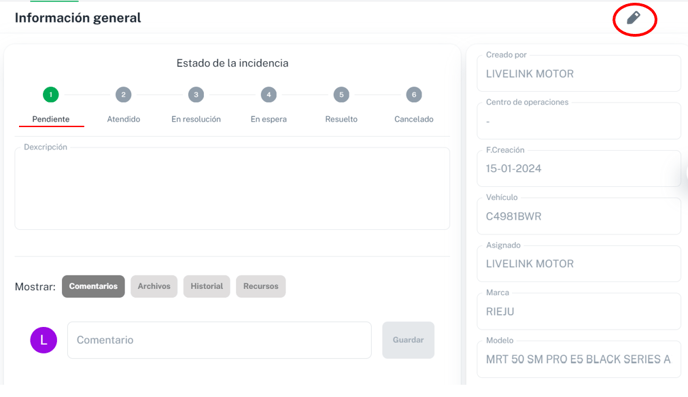Click the Pendiente status label
688x397 pixels.
(51, 119)
